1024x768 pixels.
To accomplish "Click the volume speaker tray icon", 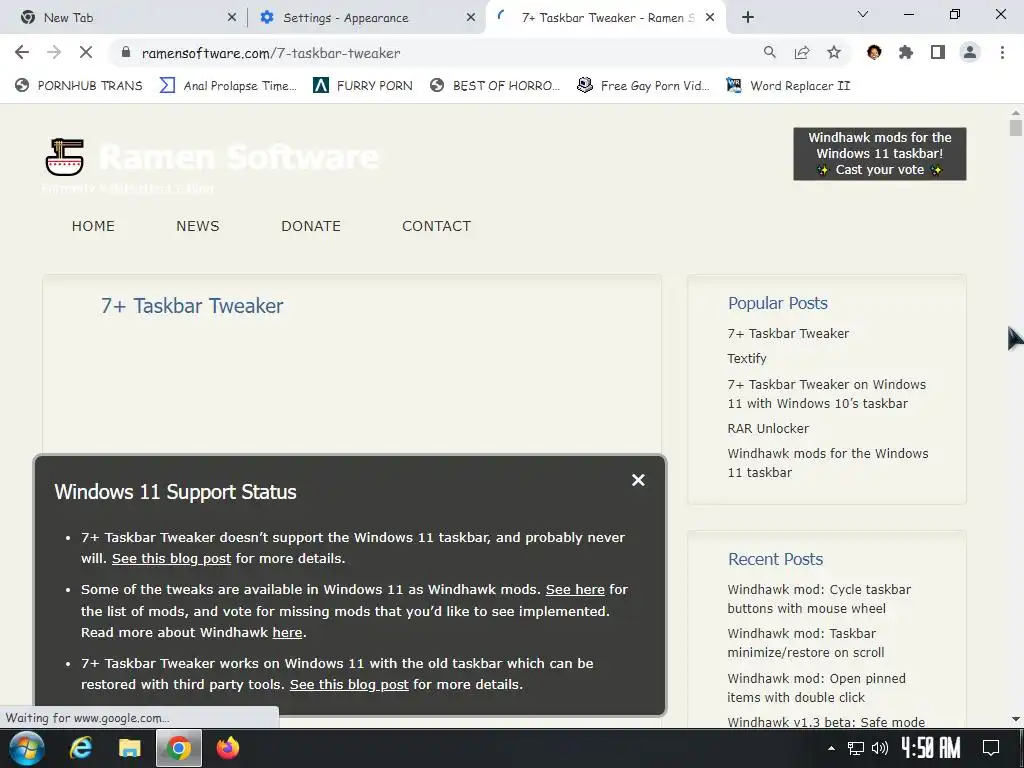I will pyautogui.click(x=880, y=748).
